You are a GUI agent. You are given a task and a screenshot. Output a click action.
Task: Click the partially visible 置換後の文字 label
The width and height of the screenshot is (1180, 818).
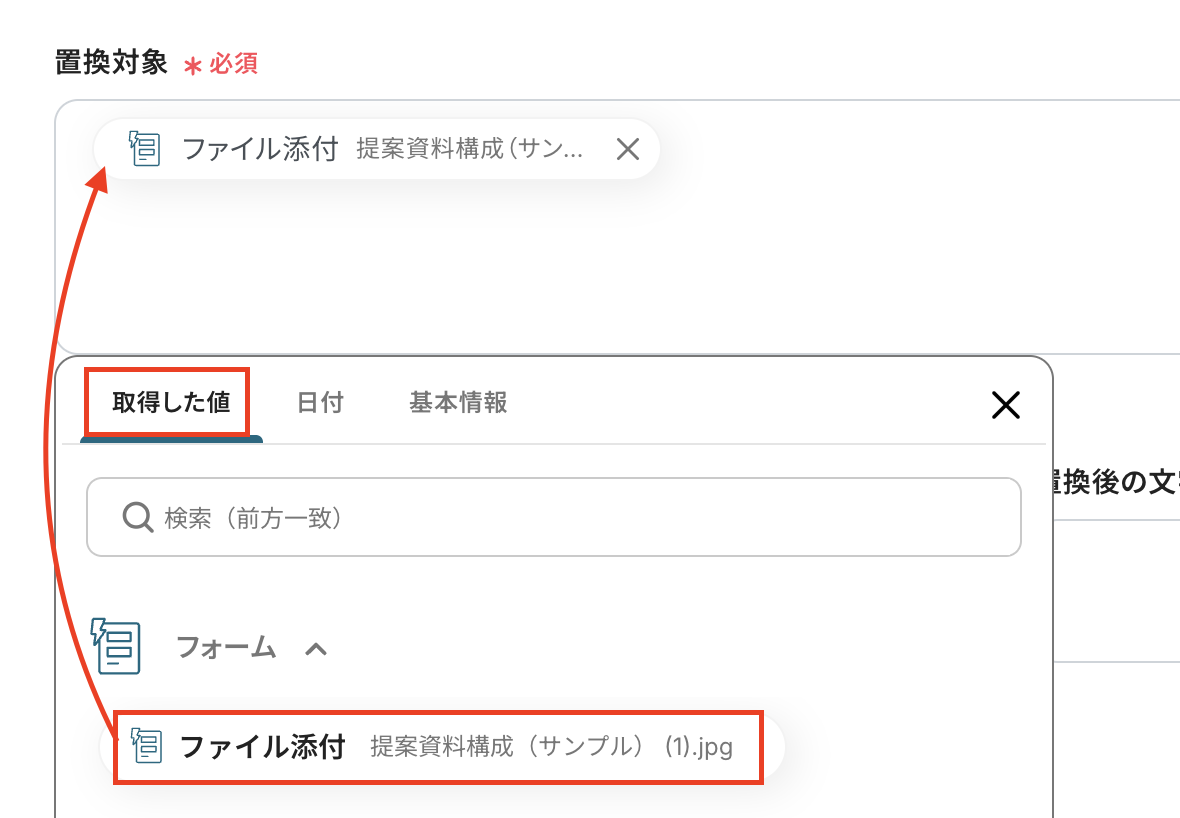coord(1110,482)
